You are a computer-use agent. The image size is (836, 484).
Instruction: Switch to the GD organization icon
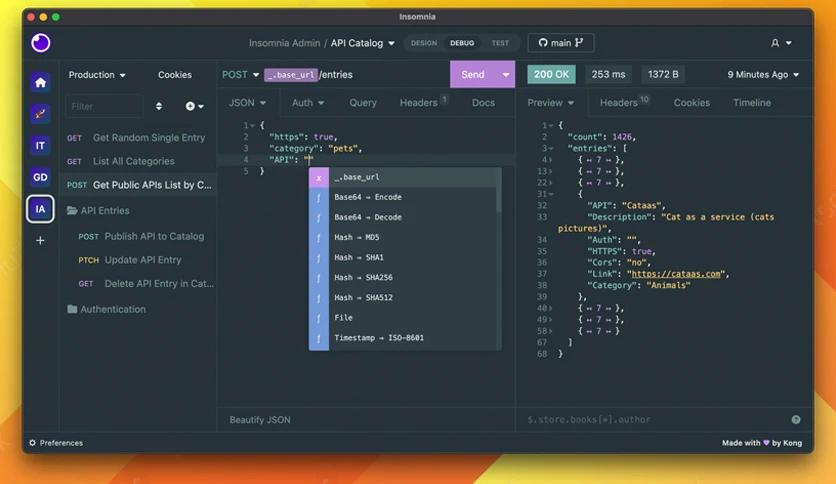(41, 177)
